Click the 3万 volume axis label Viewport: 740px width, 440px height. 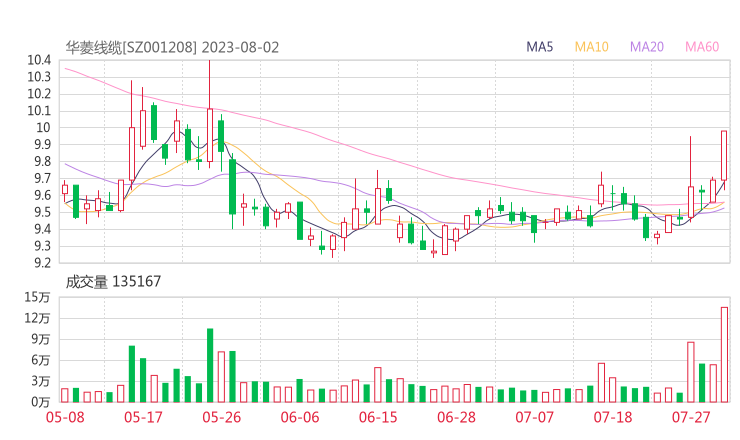pyautogui.click(x=40, y=381)
